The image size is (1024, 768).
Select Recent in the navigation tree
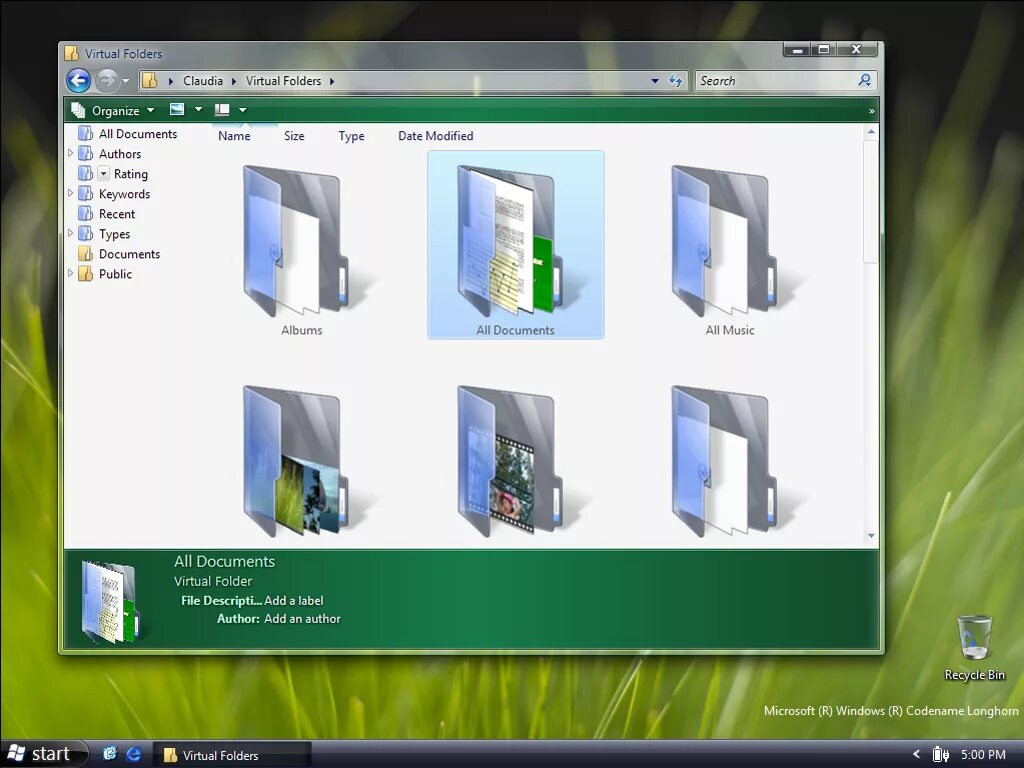click(117, 214)
